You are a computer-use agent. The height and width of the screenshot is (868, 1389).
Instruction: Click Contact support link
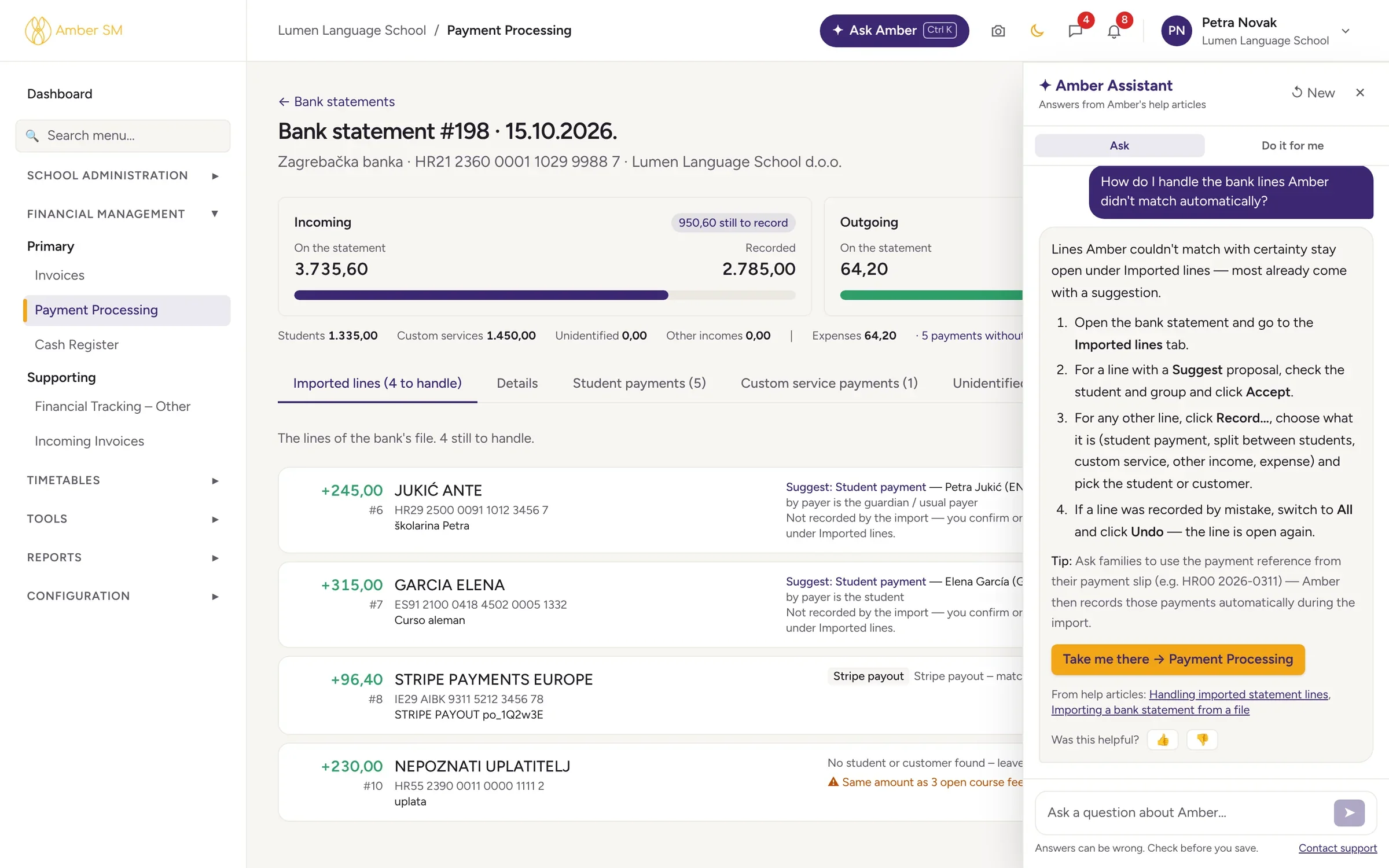coord(1337,848)
